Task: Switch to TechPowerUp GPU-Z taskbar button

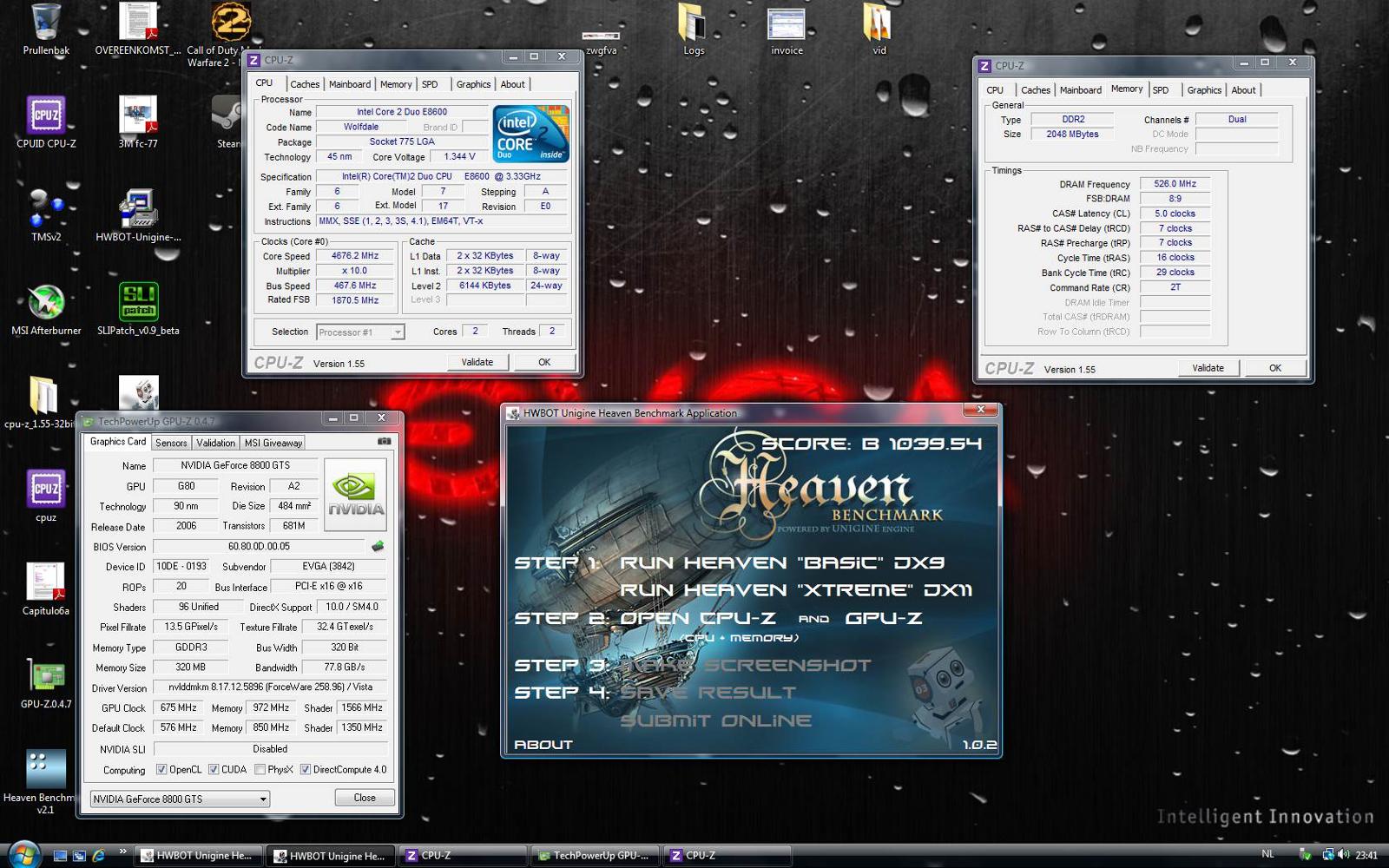Action: [595, 856]
